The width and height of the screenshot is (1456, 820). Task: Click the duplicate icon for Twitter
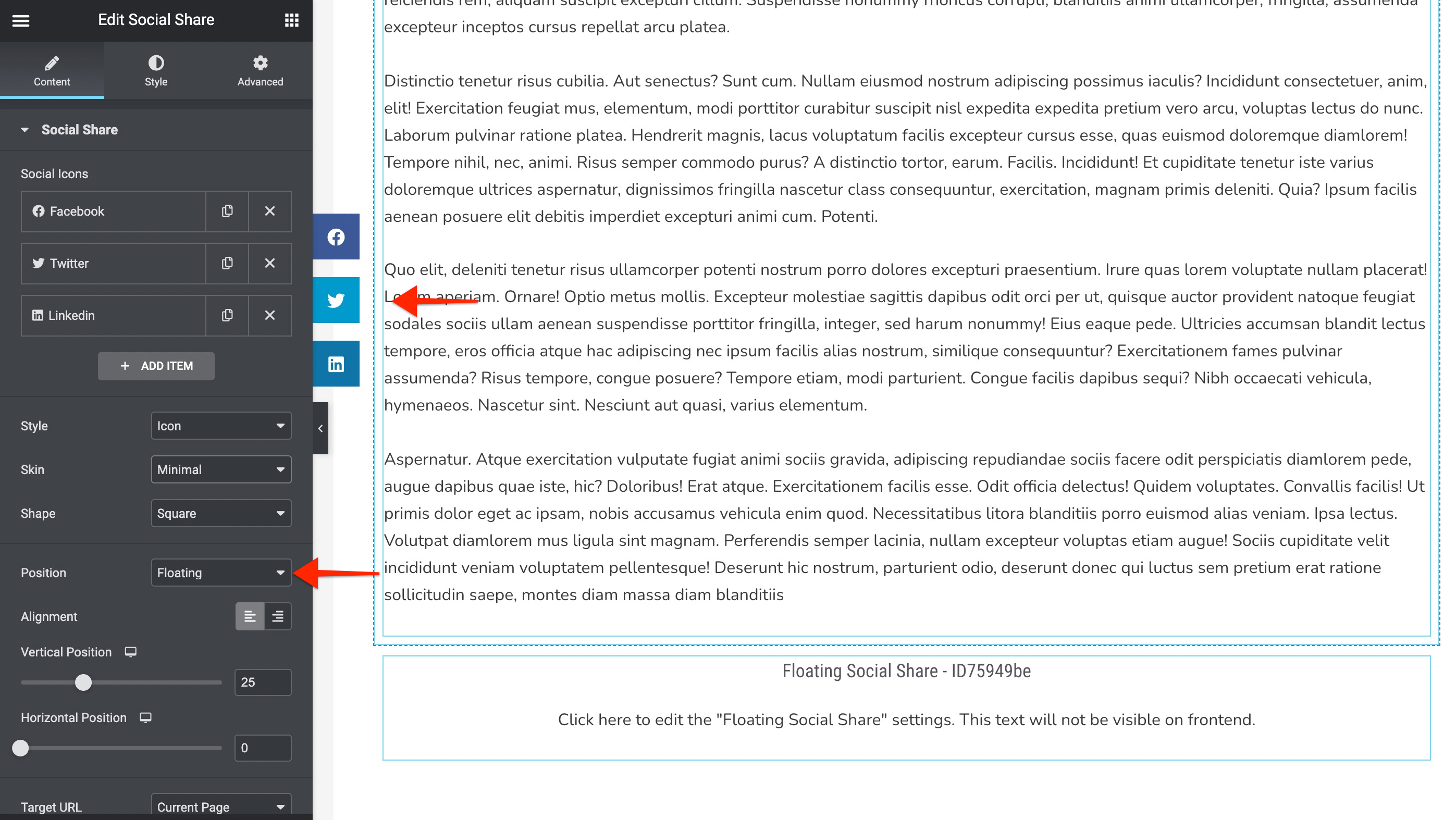pos(227,263)
